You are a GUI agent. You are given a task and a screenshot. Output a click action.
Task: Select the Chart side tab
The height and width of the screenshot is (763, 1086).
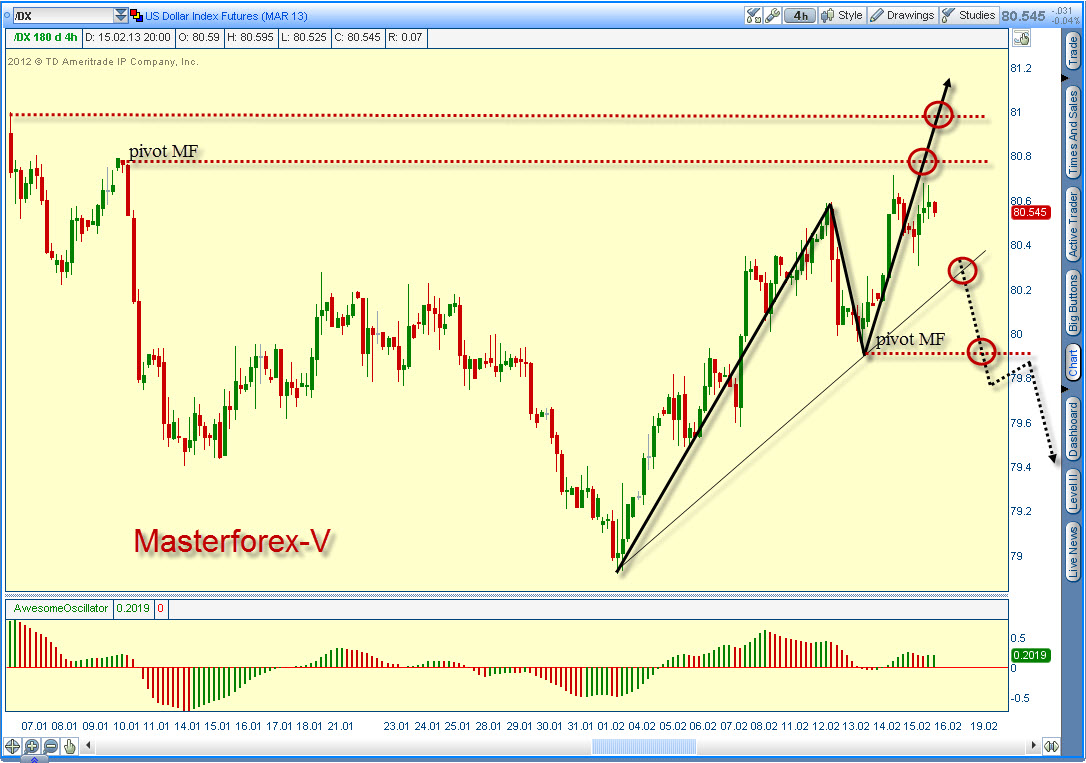(1073, 363)
